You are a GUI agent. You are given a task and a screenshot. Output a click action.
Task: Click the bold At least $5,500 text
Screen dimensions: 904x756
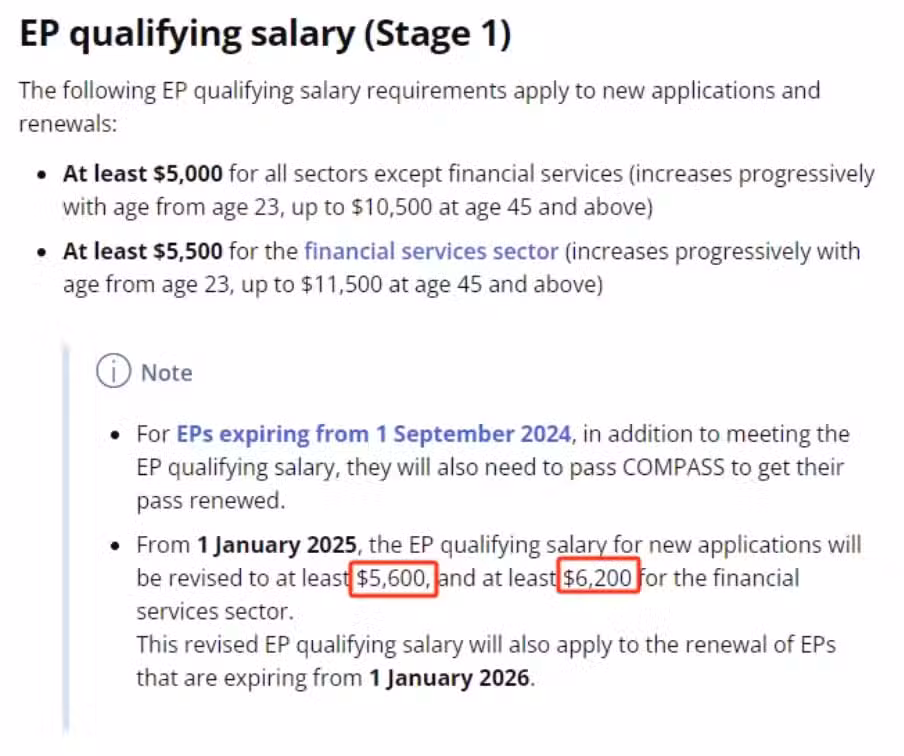[x=142, y=251]
